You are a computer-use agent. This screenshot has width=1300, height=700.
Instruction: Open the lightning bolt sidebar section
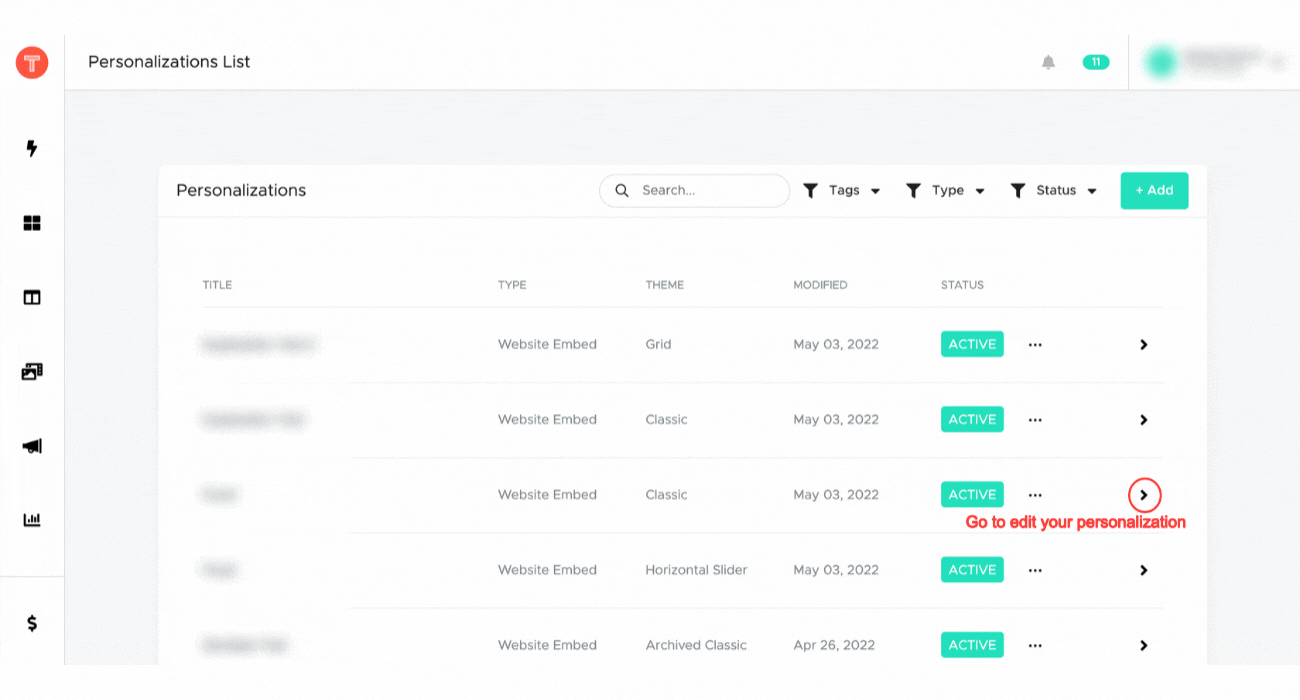(x=32, y=149)
